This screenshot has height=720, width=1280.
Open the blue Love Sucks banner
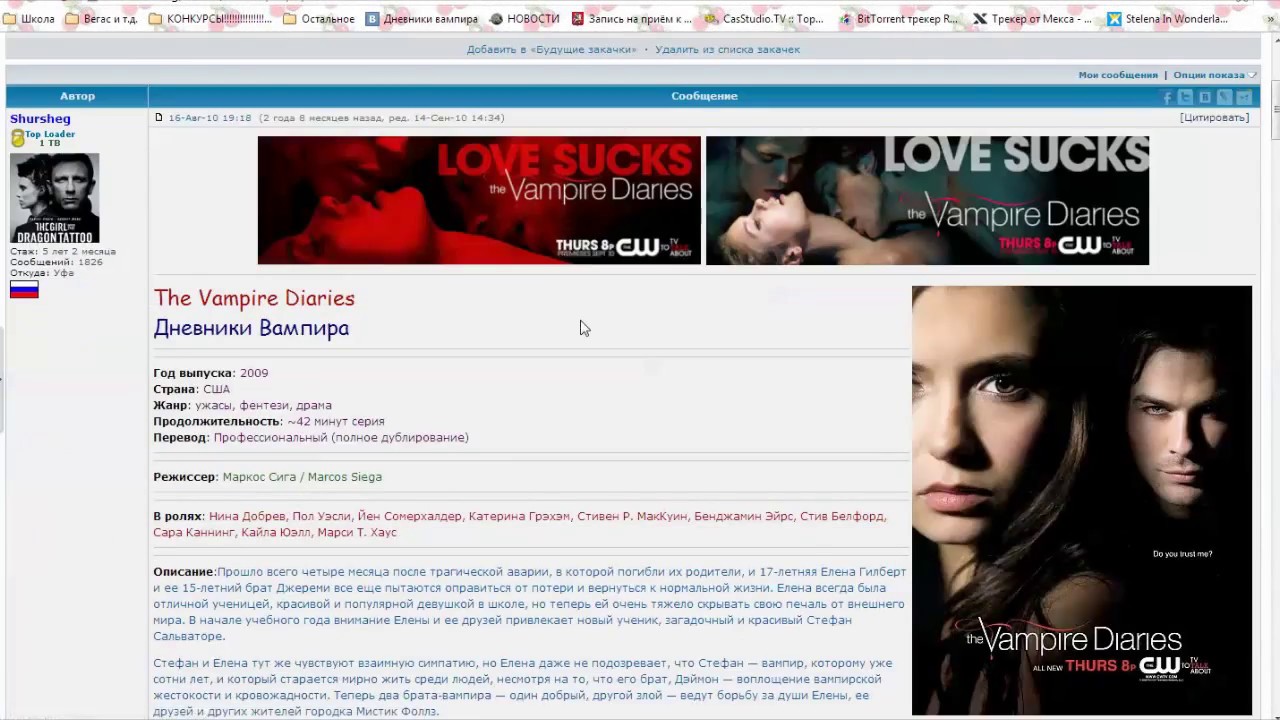pos(927,200)
